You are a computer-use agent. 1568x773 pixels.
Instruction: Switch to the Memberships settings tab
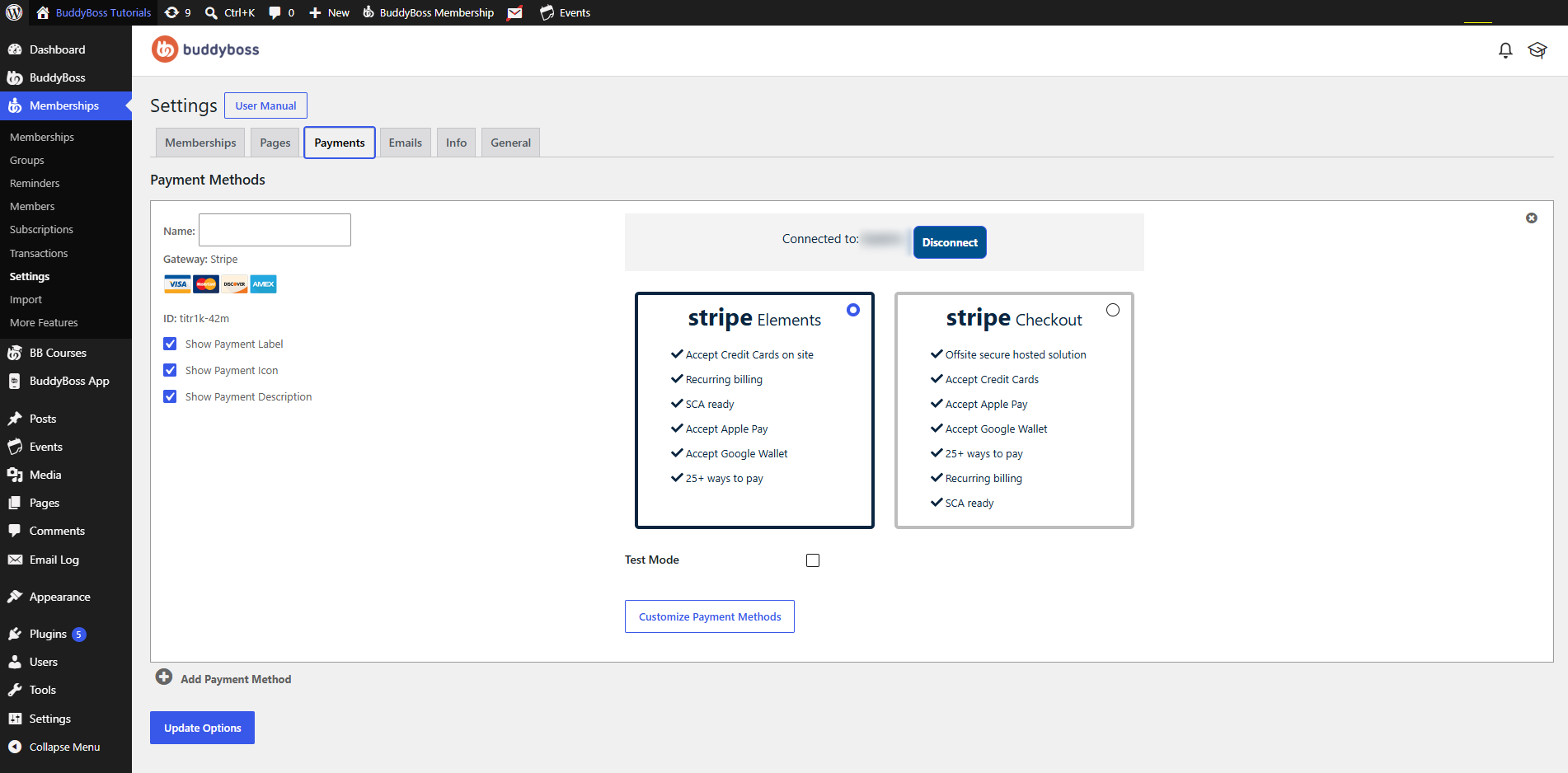[x=200, y=143]
